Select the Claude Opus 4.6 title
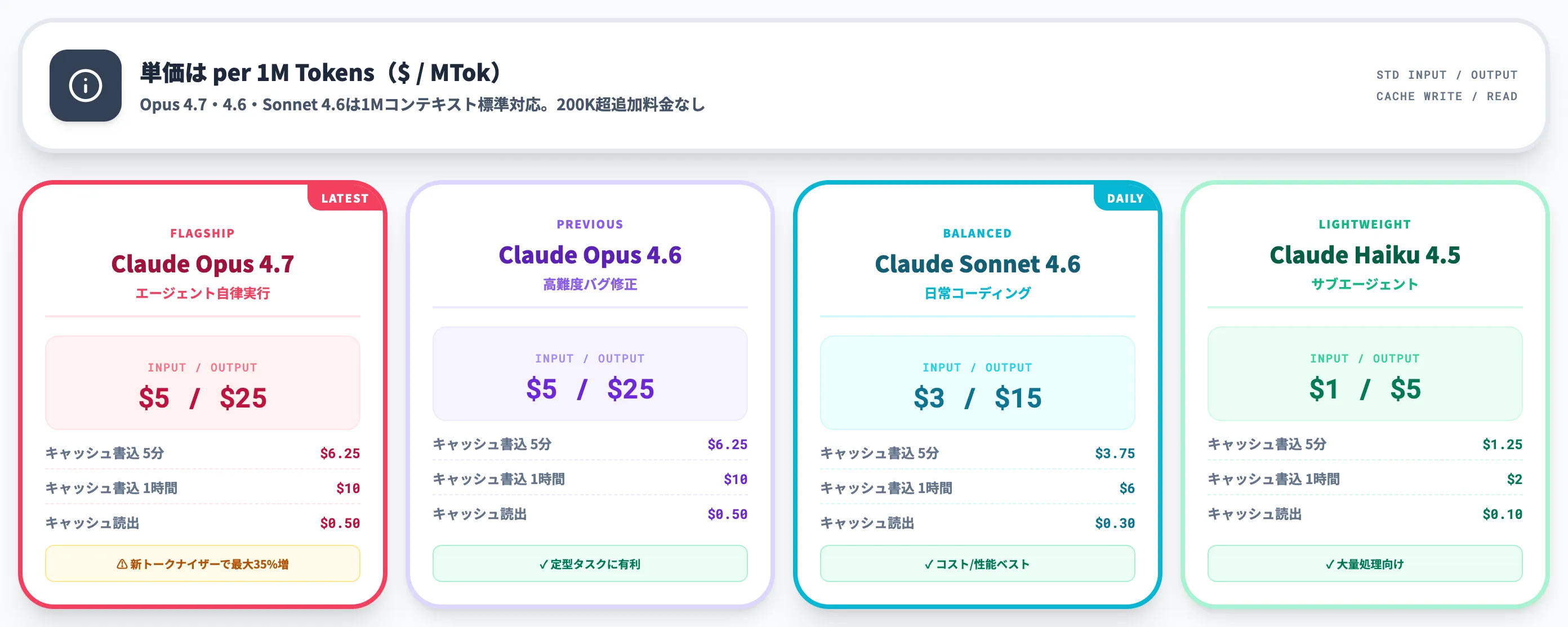Image resolution: width=1568 pixels, height=627 pixels. tap(590, 255)
